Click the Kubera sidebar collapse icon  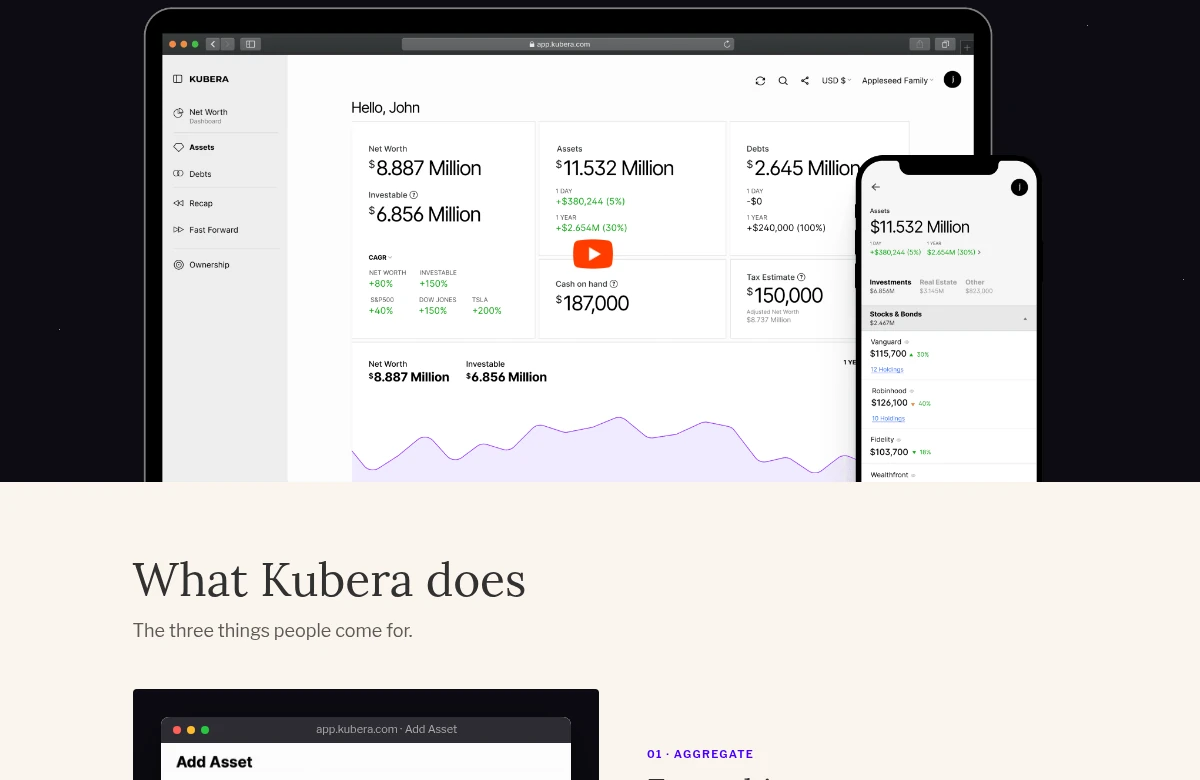pos(177,79)
